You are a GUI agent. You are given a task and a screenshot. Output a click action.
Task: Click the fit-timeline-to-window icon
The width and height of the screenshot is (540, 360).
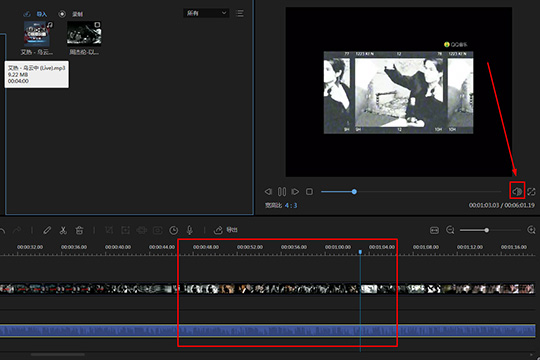434,230
